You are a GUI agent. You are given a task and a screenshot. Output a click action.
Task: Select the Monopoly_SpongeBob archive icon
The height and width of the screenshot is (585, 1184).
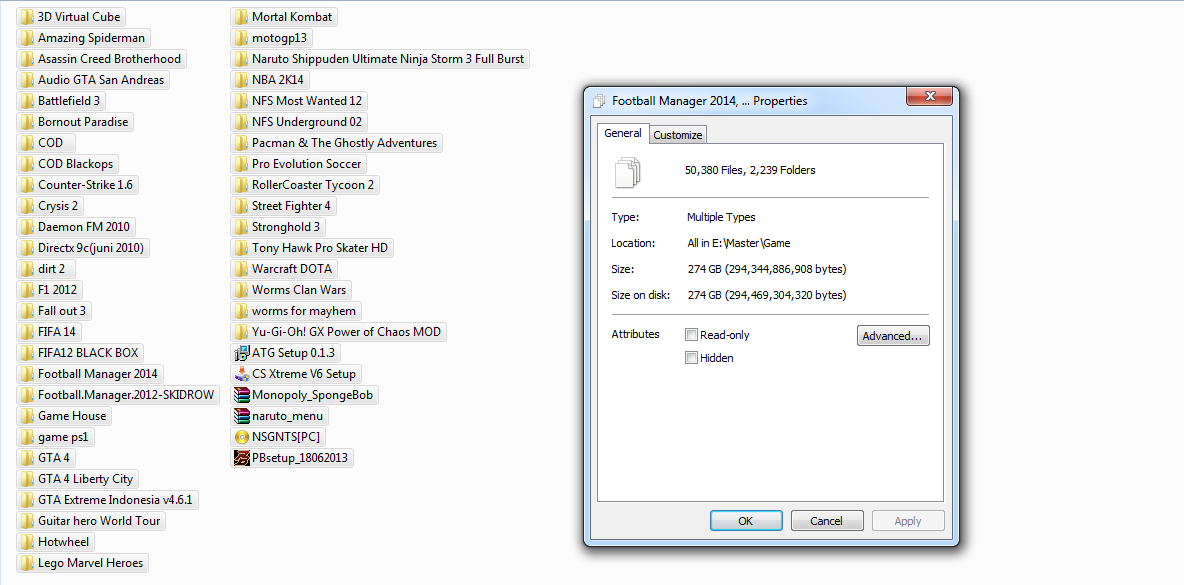point(242,395)
